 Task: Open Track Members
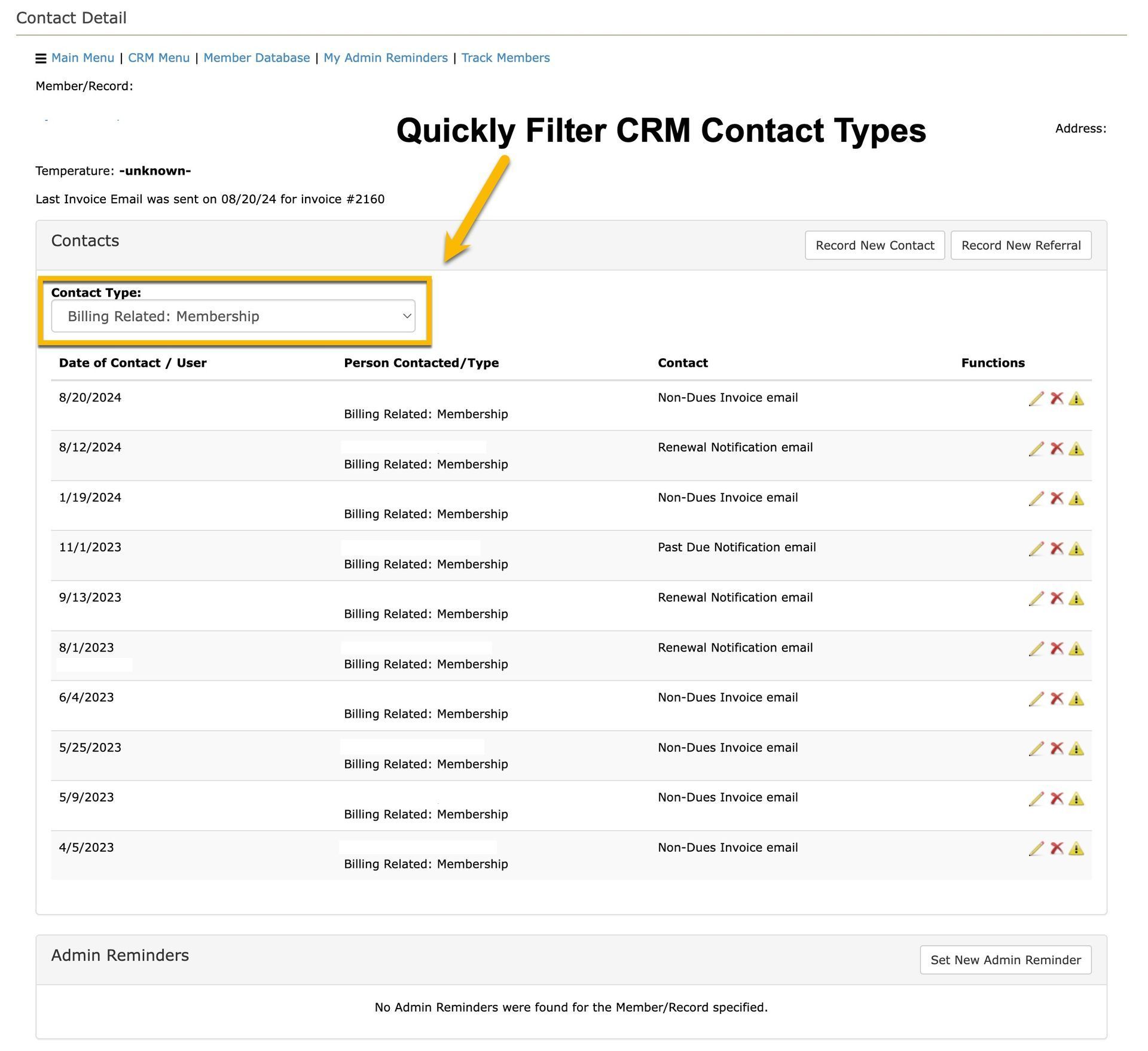click(x=505, y=57)
